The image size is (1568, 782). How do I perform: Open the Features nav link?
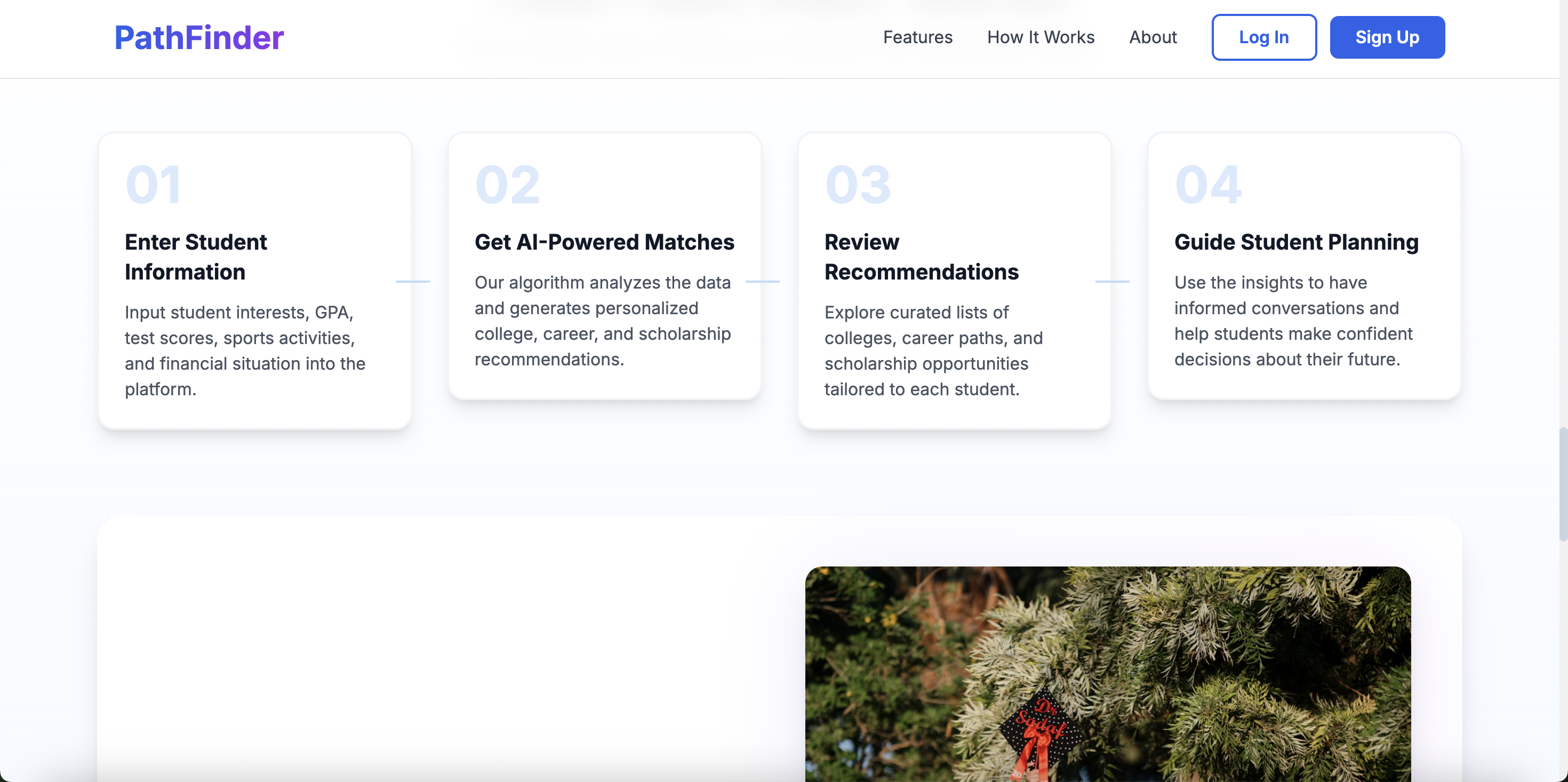pyautogui.click(x=917, y=37)
